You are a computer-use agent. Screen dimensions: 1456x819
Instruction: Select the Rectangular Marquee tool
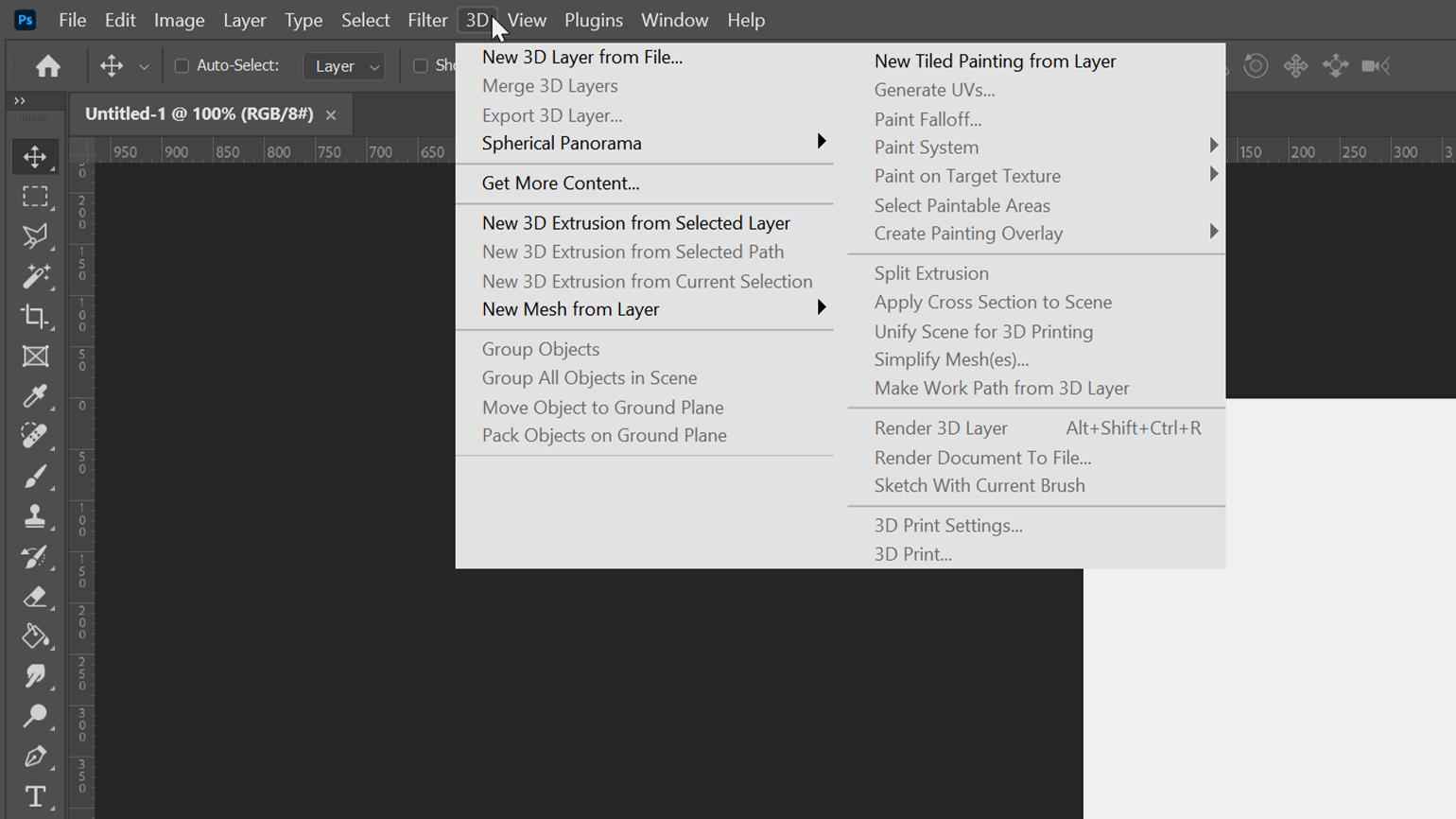click(35, 196)
